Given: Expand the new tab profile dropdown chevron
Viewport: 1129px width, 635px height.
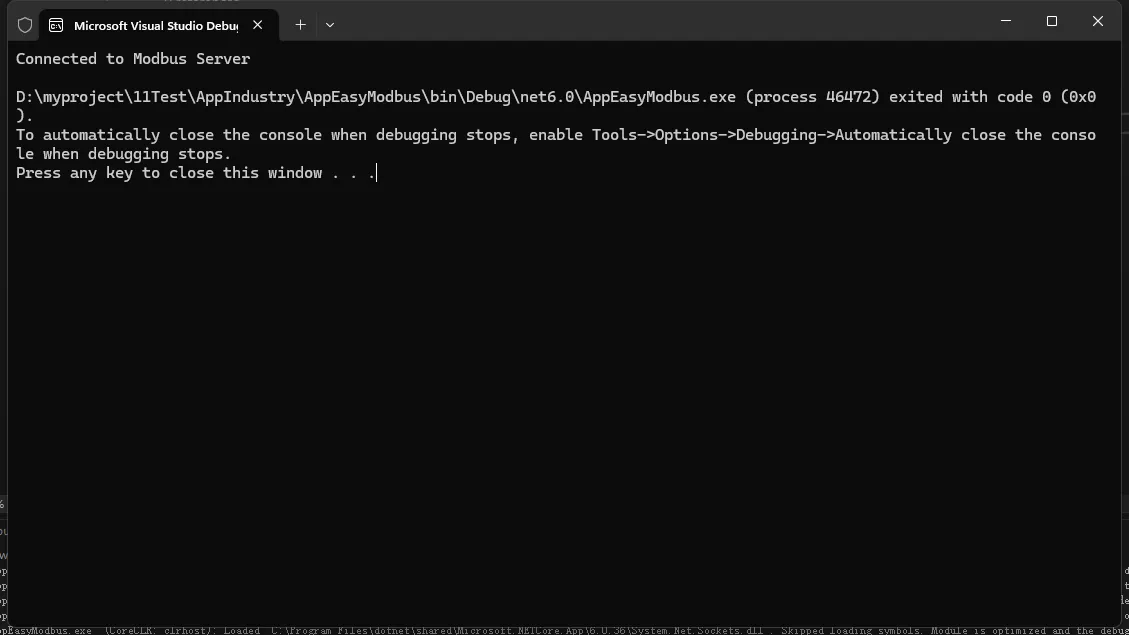Looking at the screenshot, I should pyautogui.click(x=330, y=25).
